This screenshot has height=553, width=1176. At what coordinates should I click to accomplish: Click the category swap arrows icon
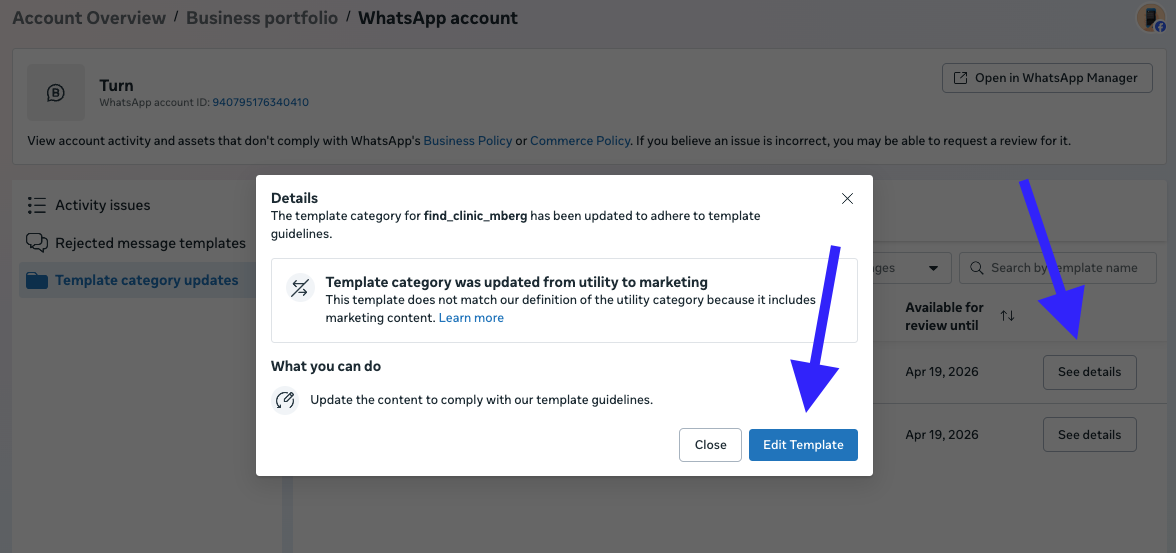tap(300, 289)
